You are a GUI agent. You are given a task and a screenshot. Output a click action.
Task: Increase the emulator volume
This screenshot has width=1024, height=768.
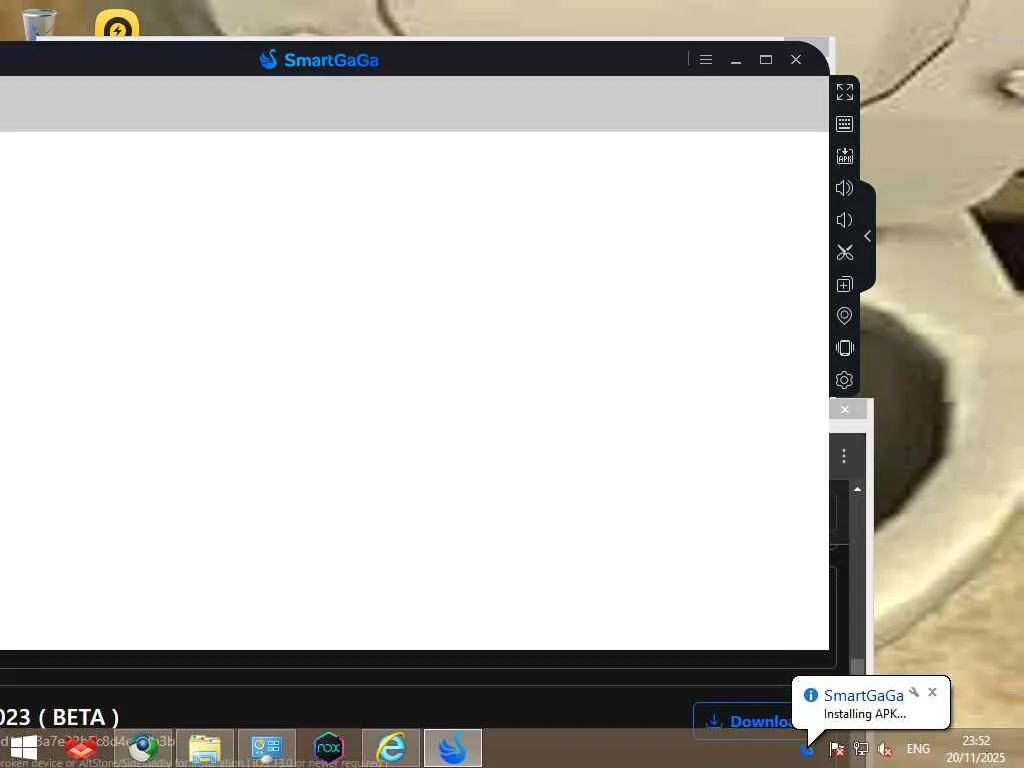point(844,188)
